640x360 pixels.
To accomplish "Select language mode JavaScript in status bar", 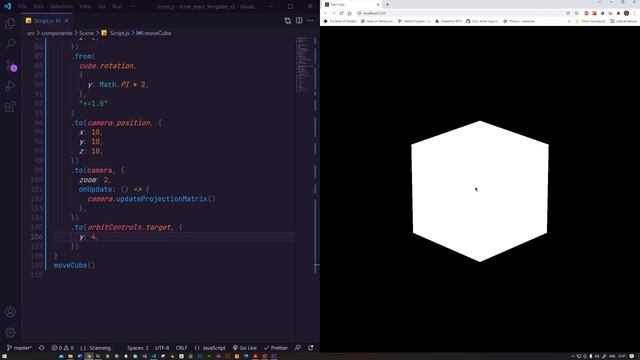I will tap(210, 348).
